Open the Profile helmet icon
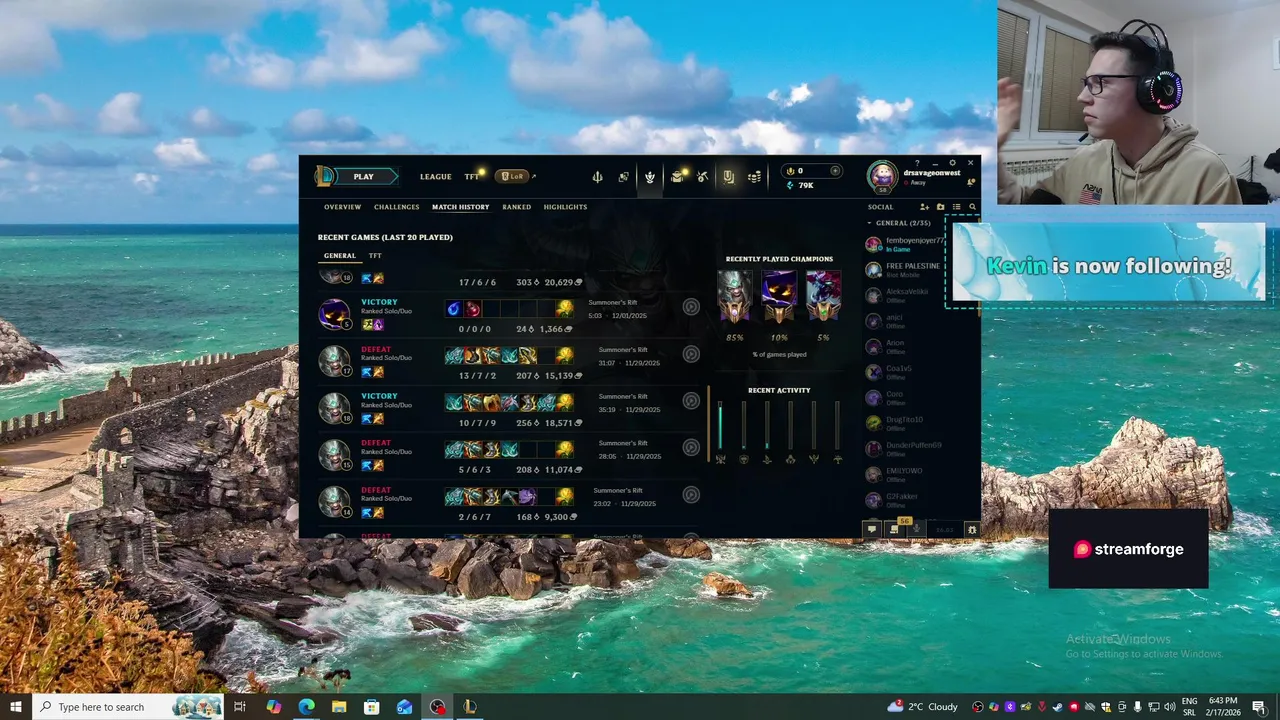The height and width of the screenshot is (720, 1280). tap(649, 177)
